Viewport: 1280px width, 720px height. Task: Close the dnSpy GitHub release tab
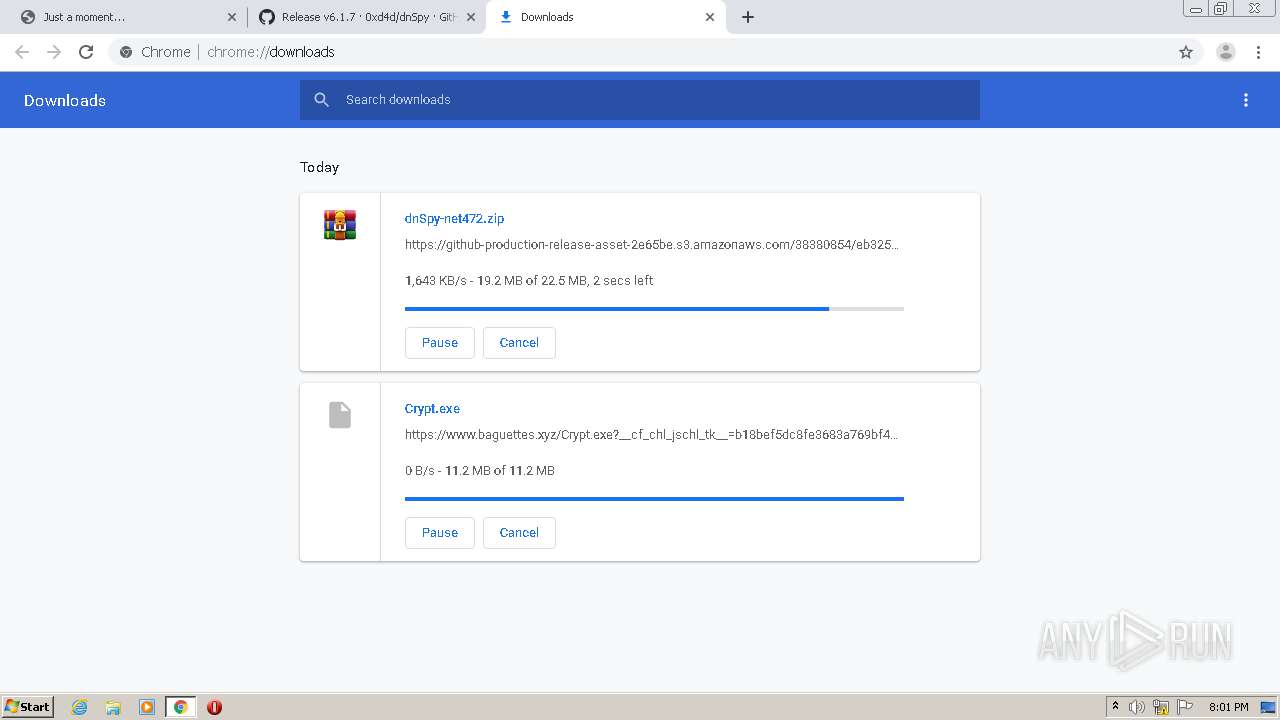click(471, 17)
